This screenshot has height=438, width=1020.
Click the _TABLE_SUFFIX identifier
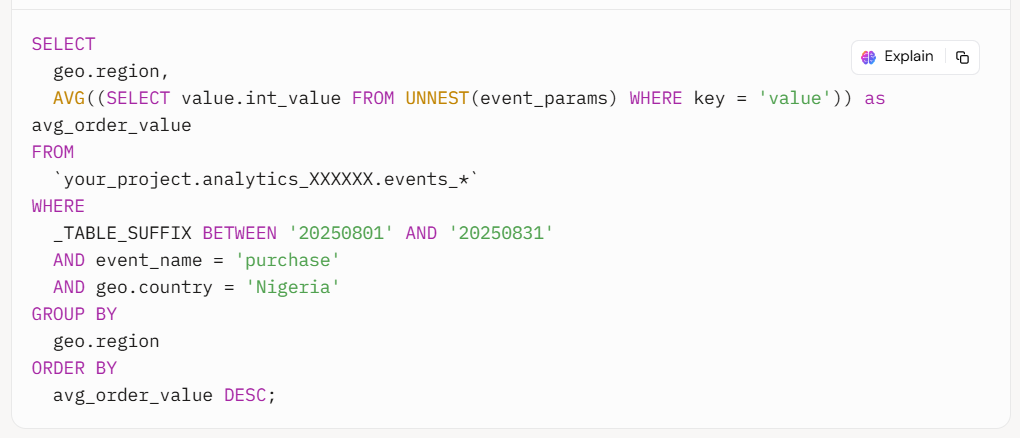tap(122, 233)
